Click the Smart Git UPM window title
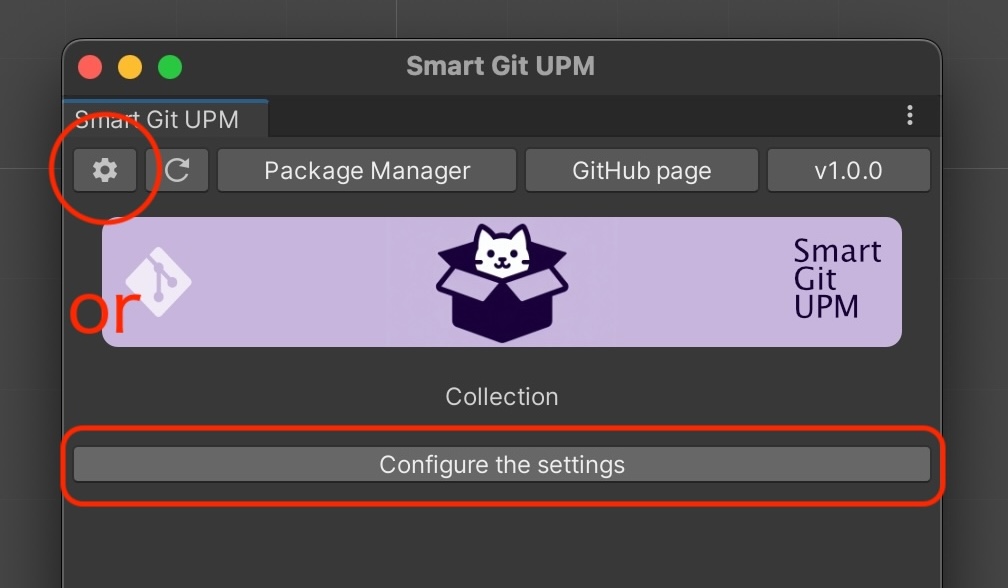1008x588 pixels. [x=501, y=66]
